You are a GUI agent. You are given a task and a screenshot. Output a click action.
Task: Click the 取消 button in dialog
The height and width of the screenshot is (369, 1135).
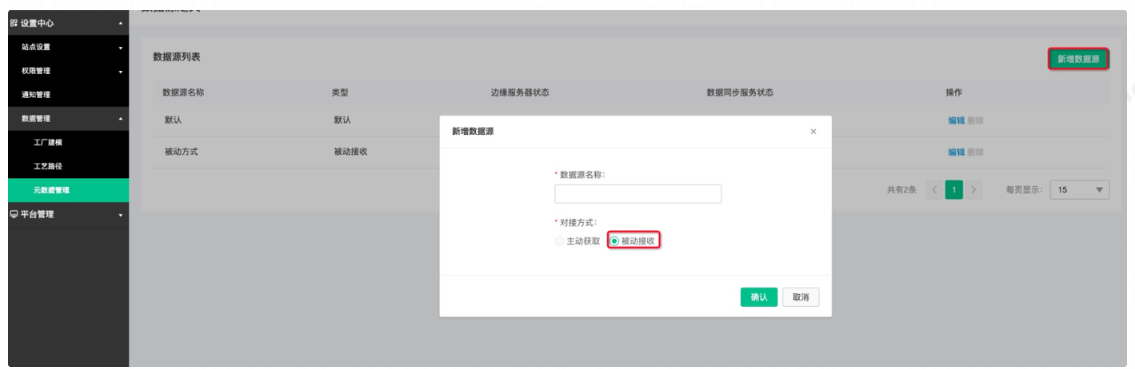(x=801, y=297)
